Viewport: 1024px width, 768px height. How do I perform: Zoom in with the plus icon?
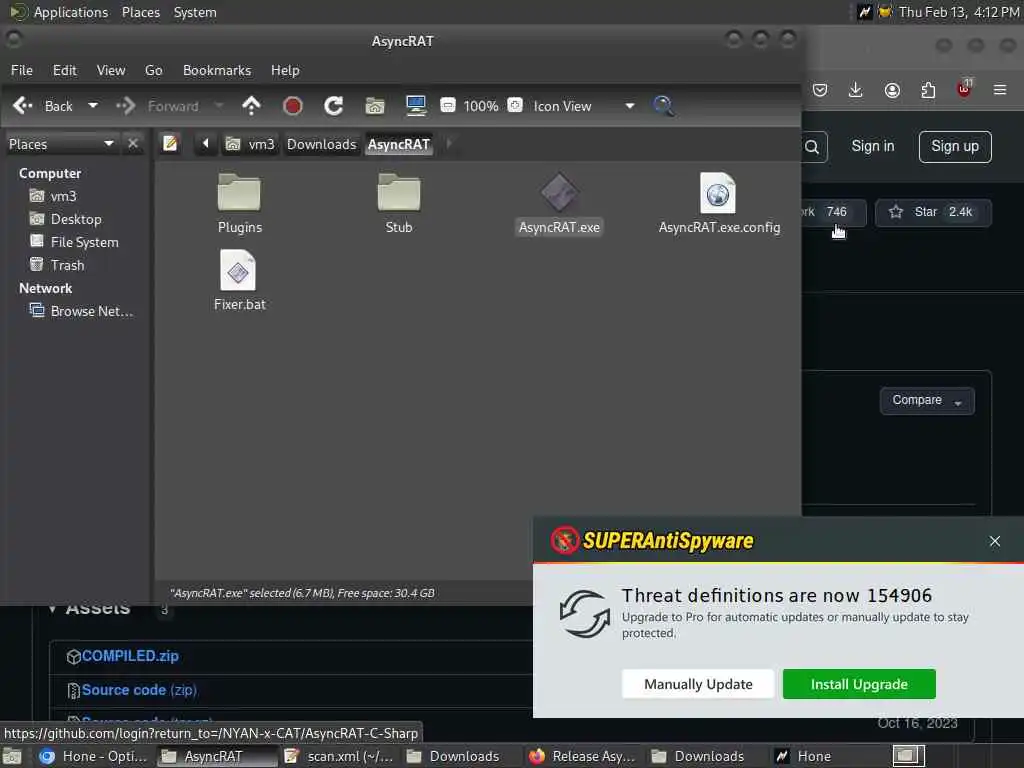point(515,105)
